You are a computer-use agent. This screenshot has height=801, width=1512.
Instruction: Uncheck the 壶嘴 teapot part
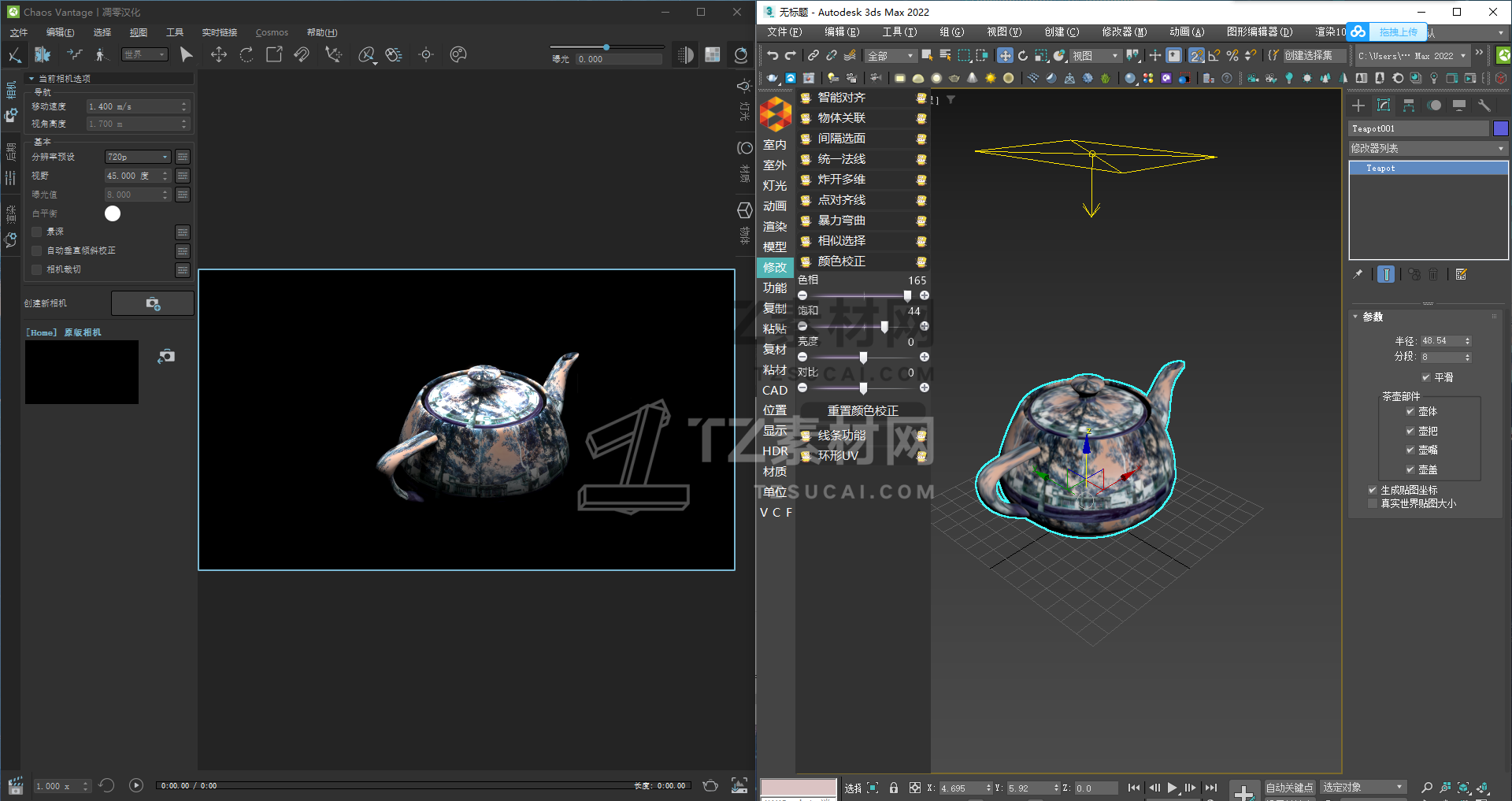[1410, 450]
